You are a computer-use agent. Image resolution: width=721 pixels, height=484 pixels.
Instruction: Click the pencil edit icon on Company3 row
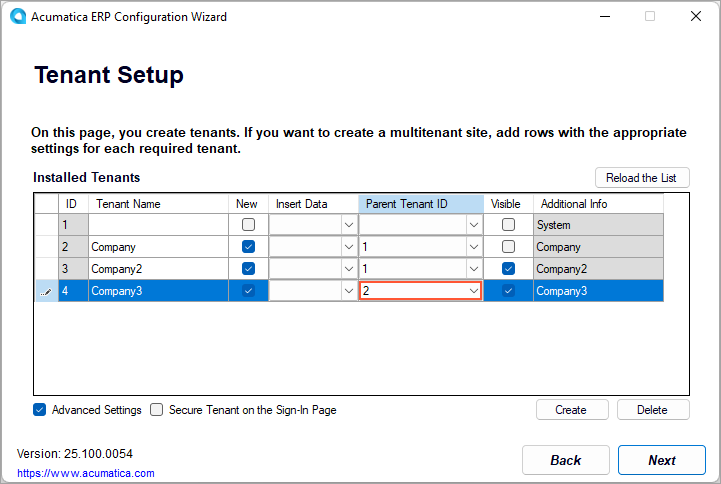point(46,291)
